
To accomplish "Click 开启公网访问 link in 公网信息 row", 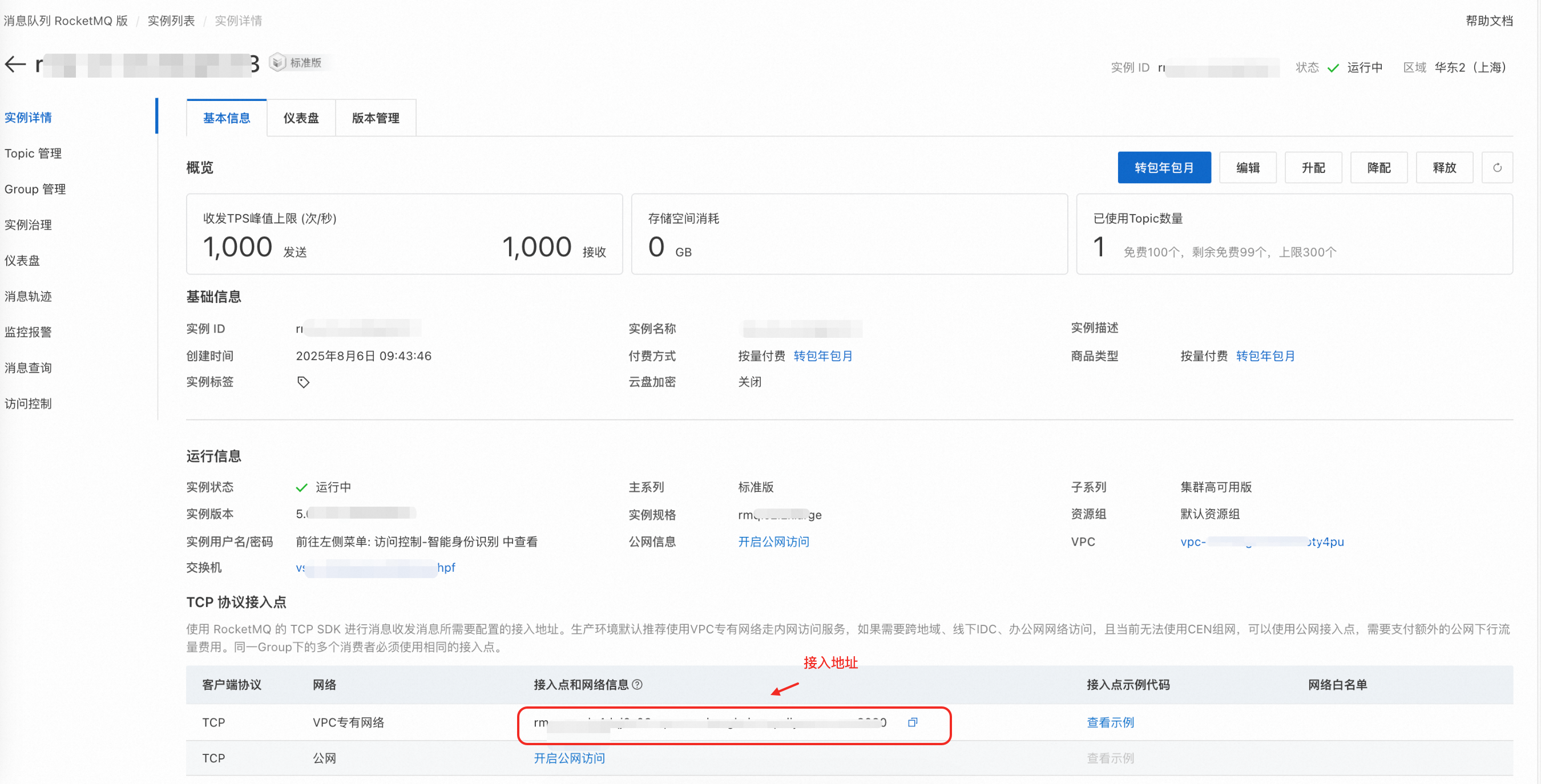I will 773,542.
